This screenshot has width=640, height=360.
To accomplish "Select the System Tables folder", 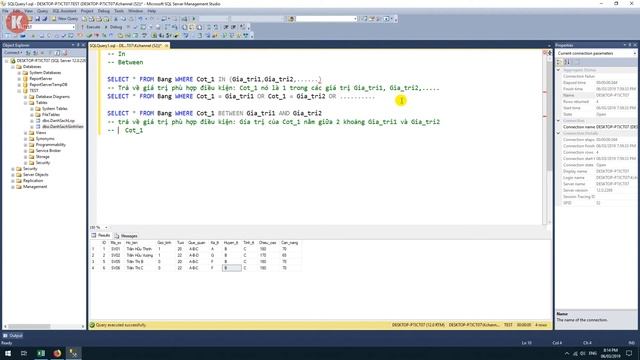I will coord(54,109).
